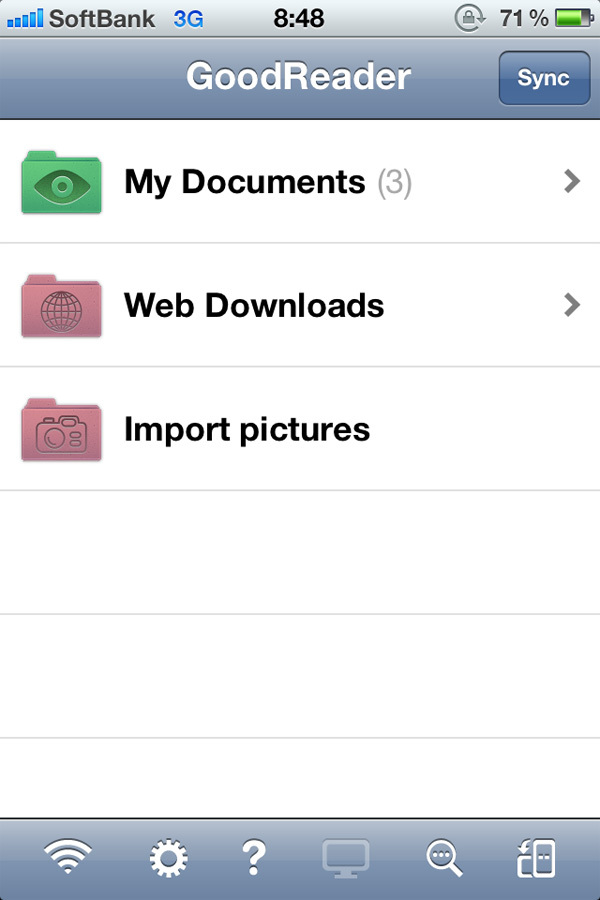Select the Web Downloads label
This screenshot has width=600, height=900.
coord(254,305)
